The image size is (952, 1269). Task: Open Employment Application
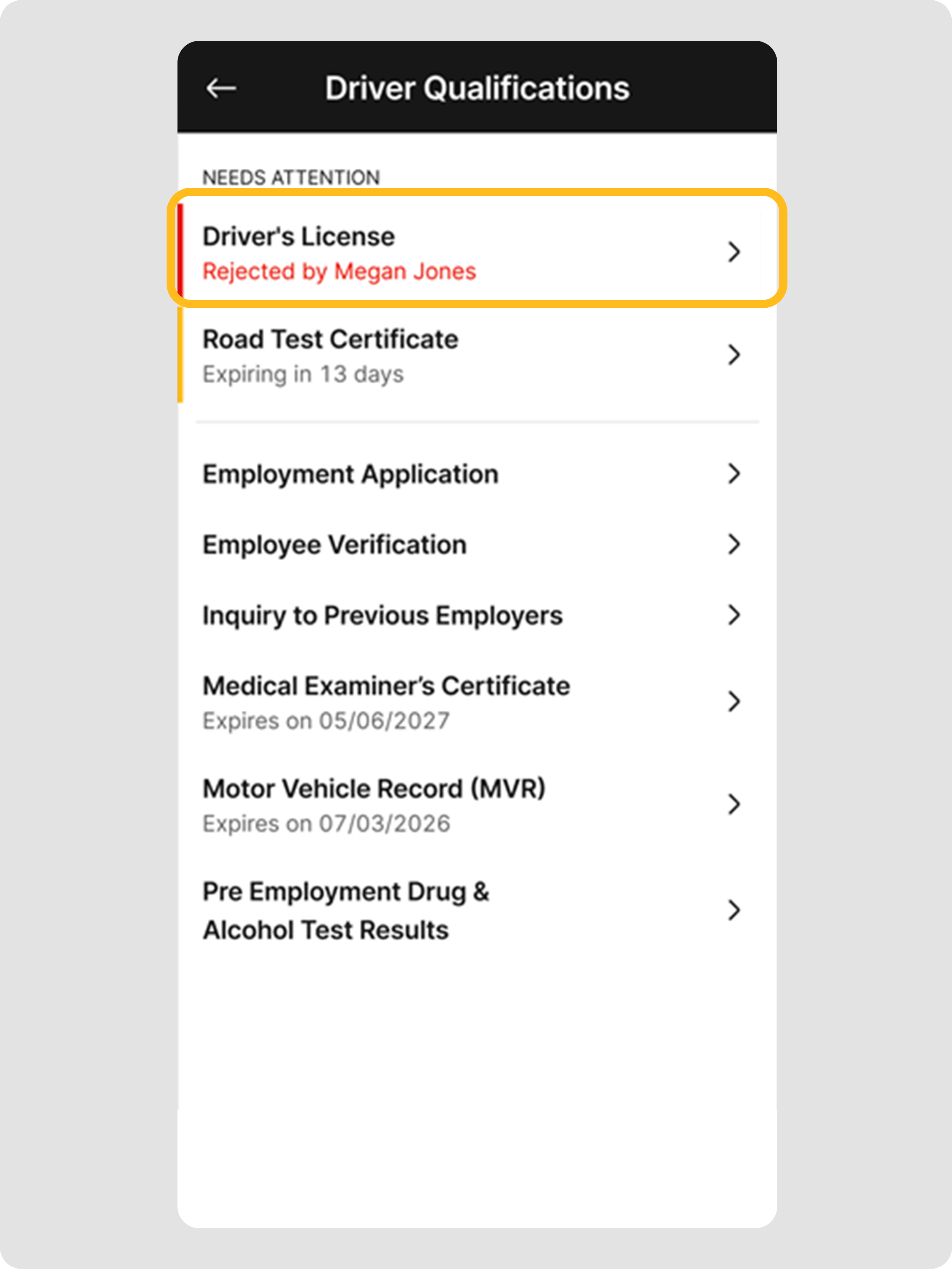click(x=350, y=474)
